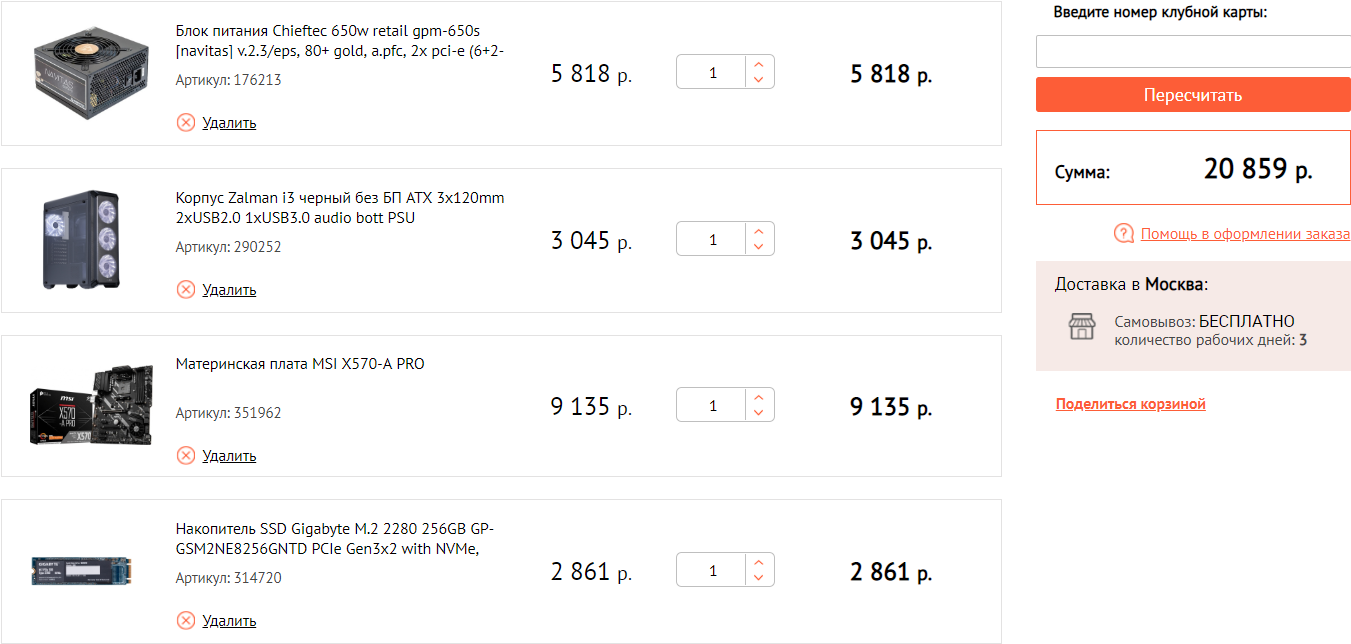Open Gigabyte M.2 SSD product image
Viewport: 1351px width, 644px height.
82,571
